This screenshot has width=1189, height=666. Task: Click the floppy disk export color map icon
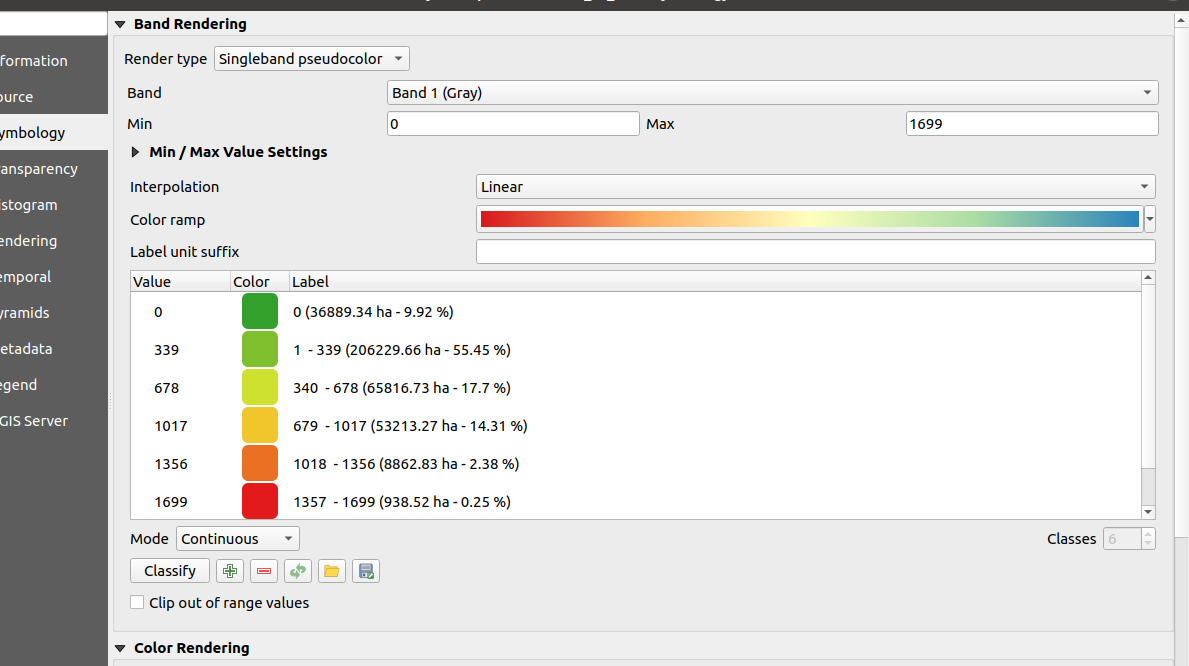366,571
